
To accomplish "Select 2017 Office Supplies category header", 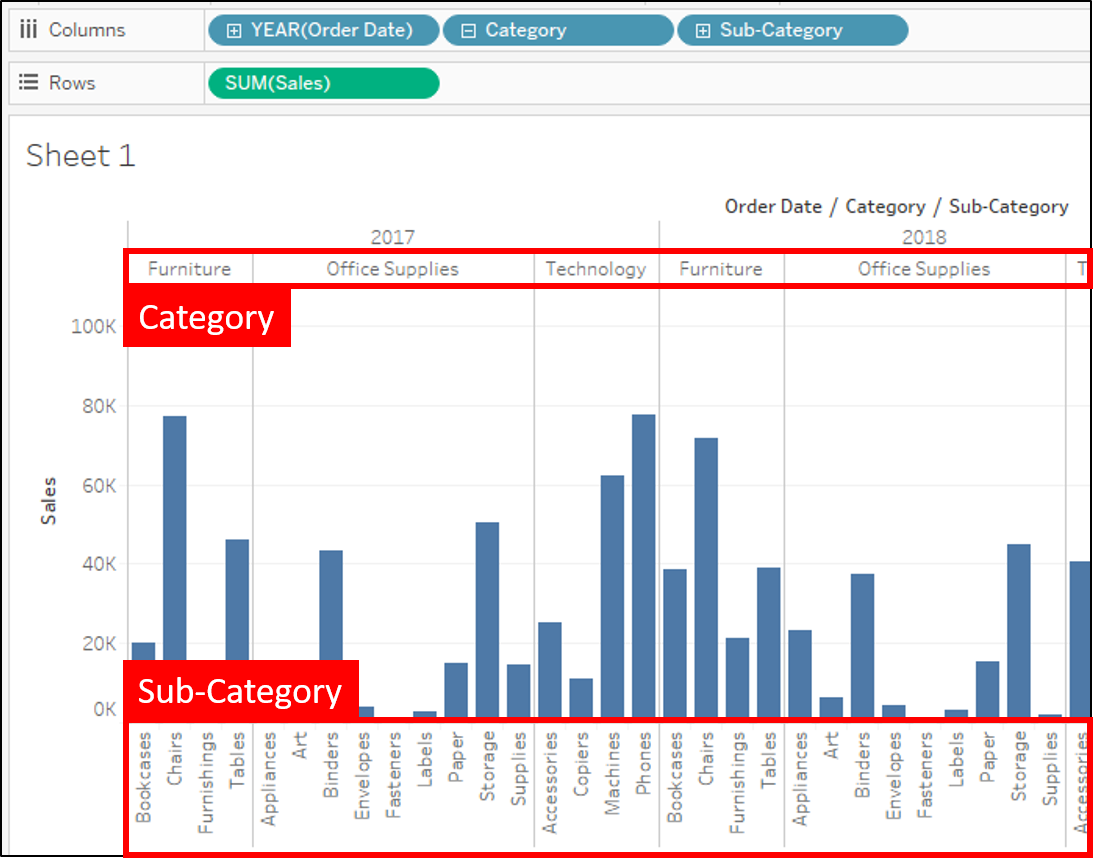I will click(392, 269).
